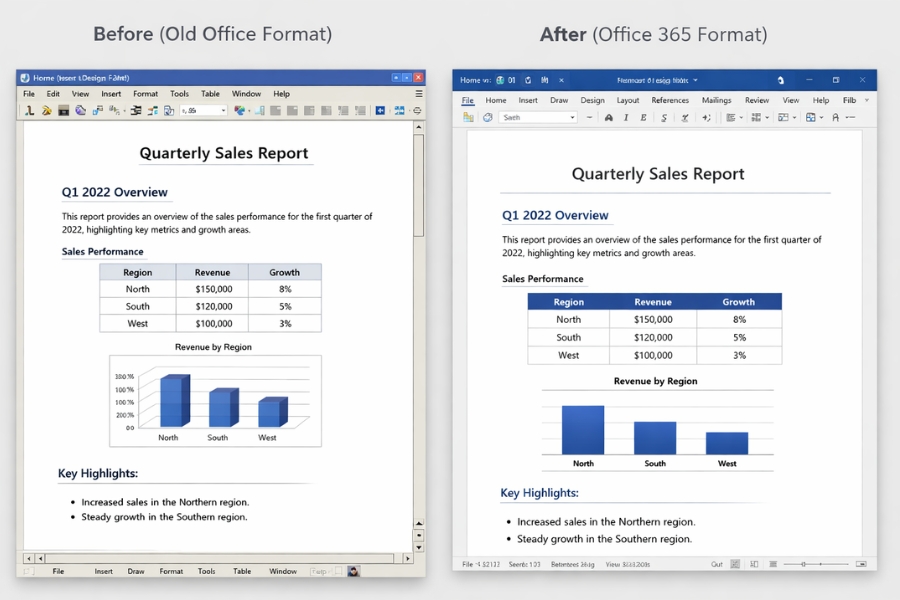Select the browse/globe icon beside the search box
This screenshot has width=900, height=600.
(487, 117)
